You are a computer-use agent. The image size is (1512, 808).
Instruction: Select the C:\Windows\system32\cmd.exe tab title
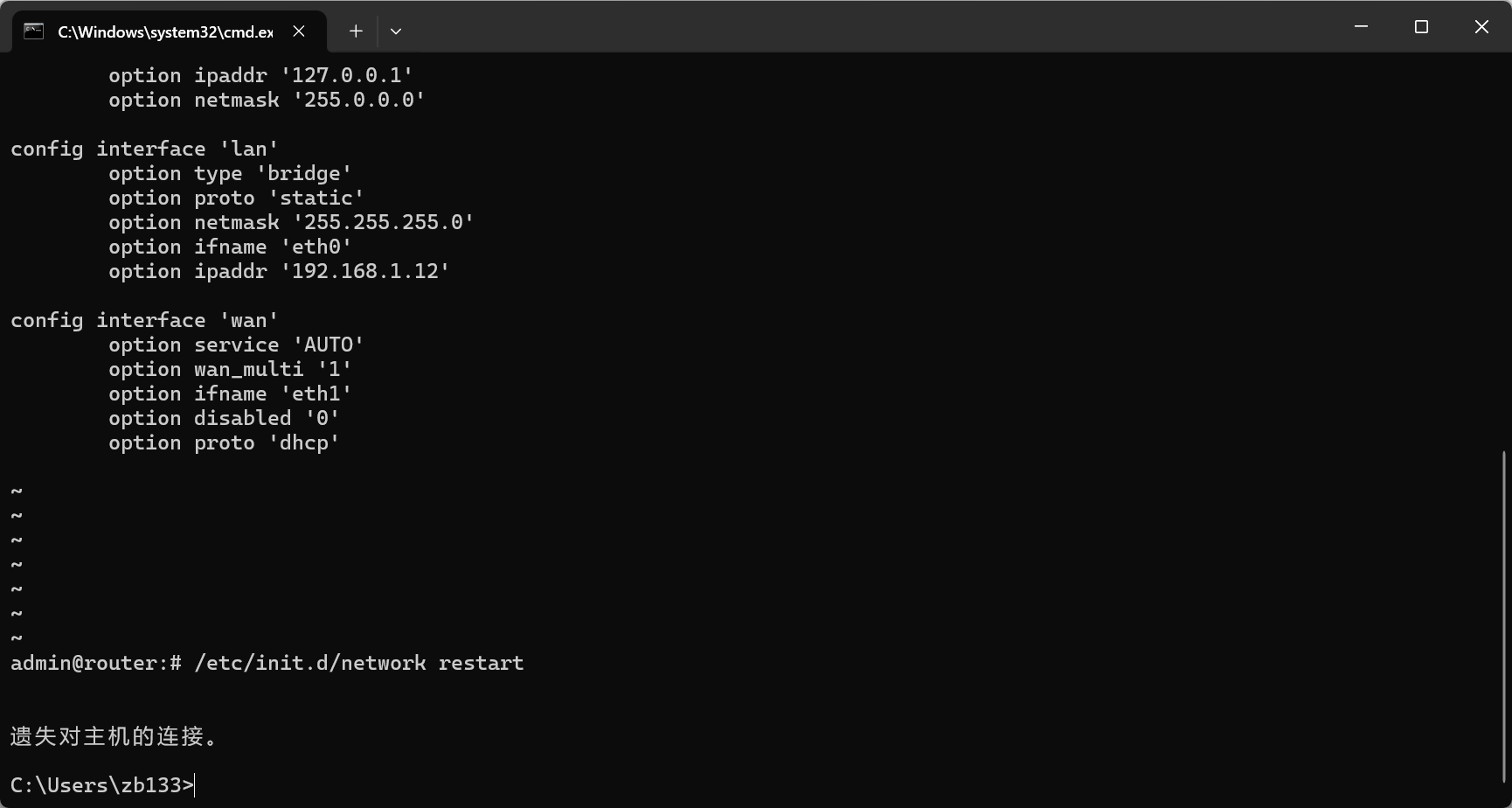[165, 32]
